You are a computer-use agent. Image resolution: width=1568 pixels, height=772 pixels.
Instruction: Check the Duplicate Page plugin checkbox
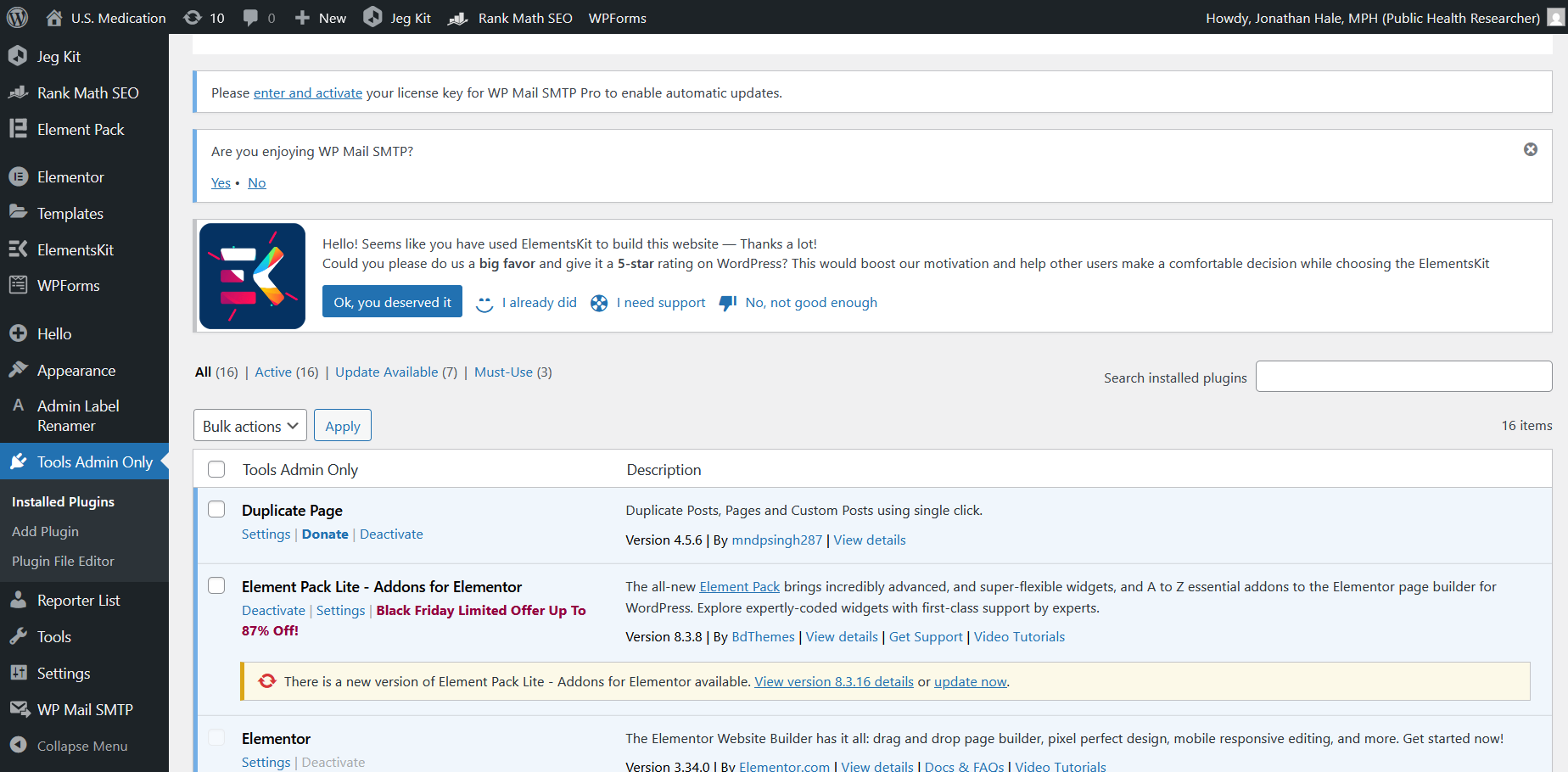pos(216,509)
